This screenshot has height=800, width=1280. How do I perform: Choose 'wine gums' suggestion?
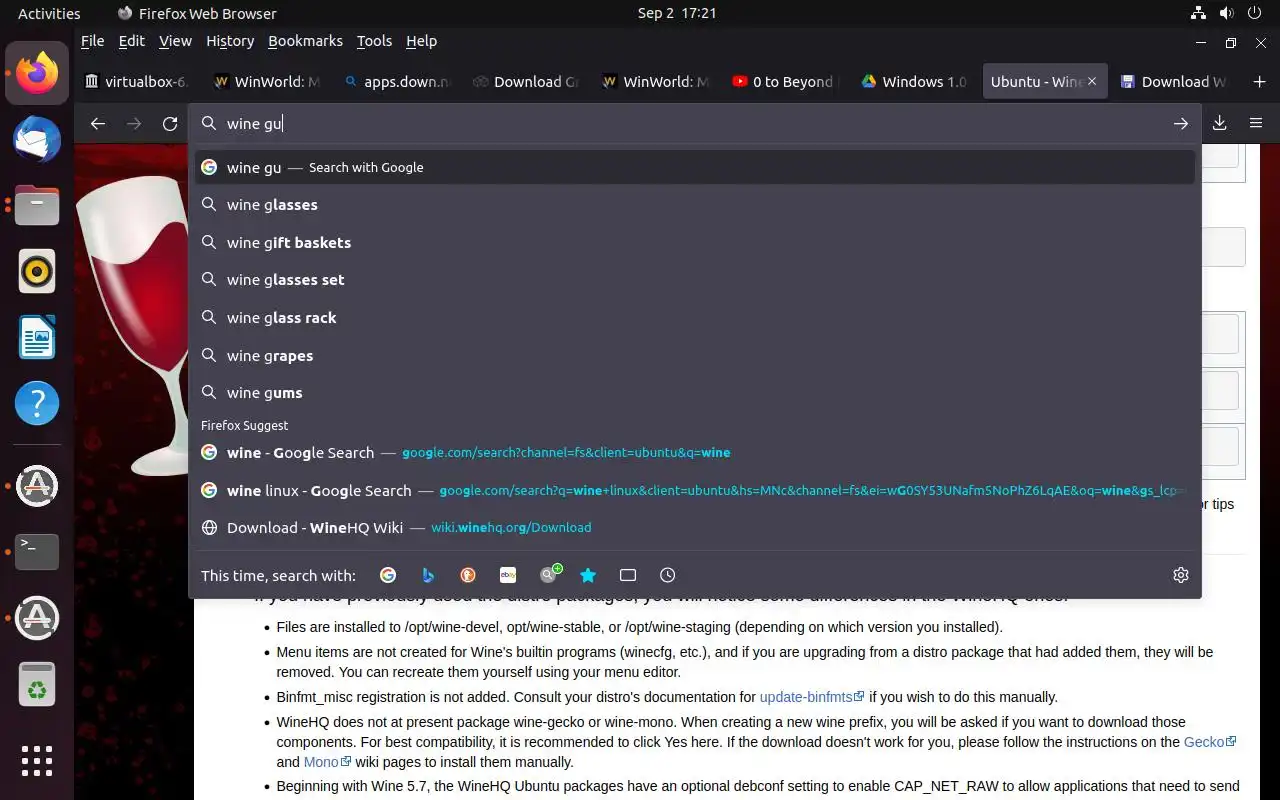(695, 393)
